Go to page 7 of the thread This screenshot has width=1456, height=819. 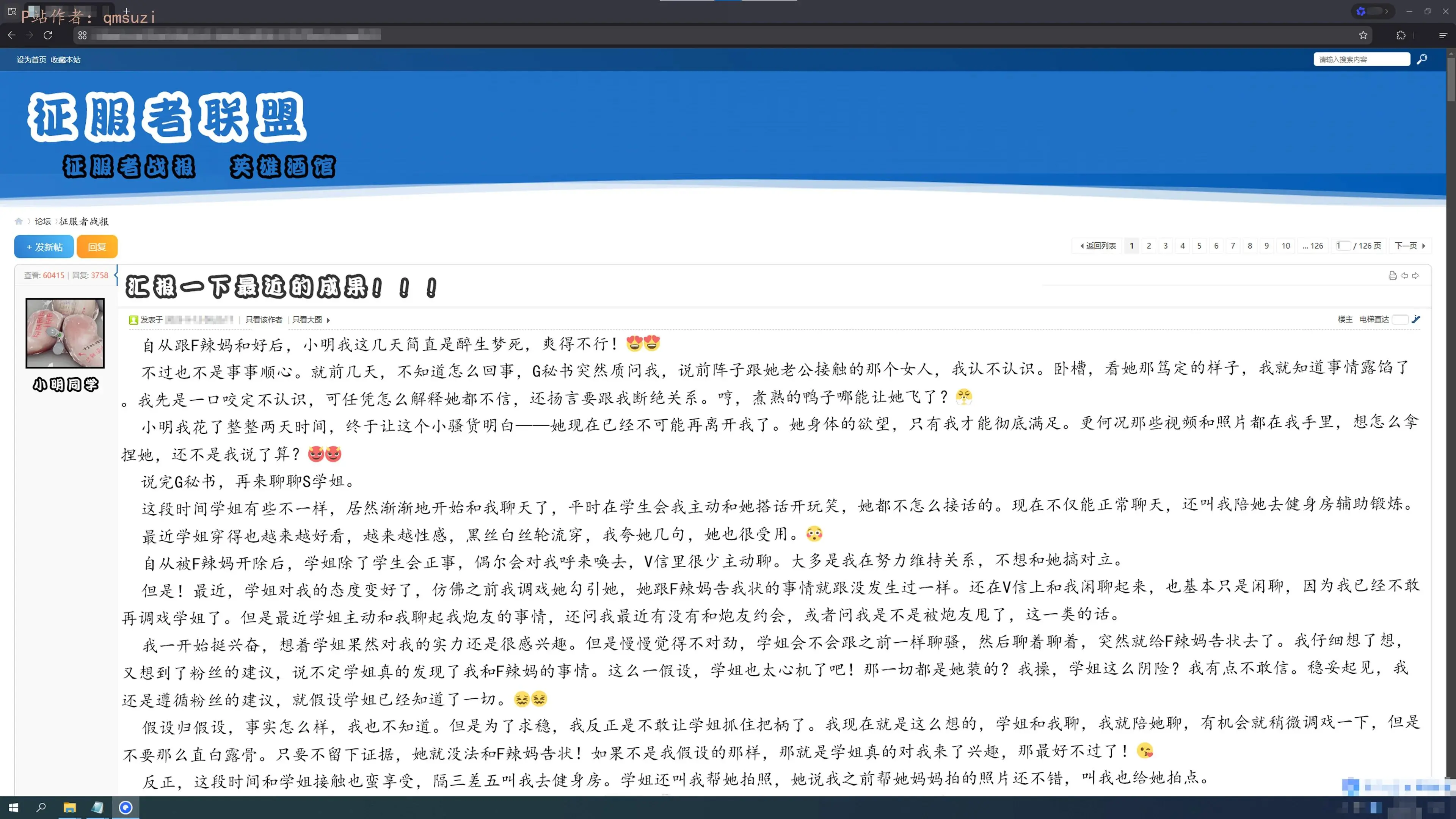click(1233, 245)
